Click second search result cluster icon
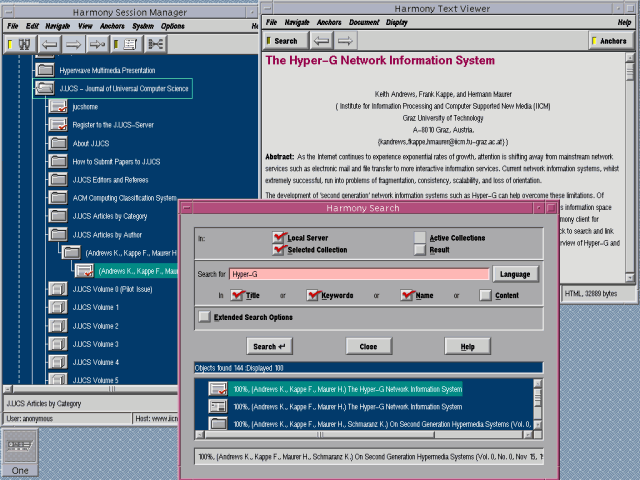This screenshot has width=640, height=480. (x=218, y=407)
